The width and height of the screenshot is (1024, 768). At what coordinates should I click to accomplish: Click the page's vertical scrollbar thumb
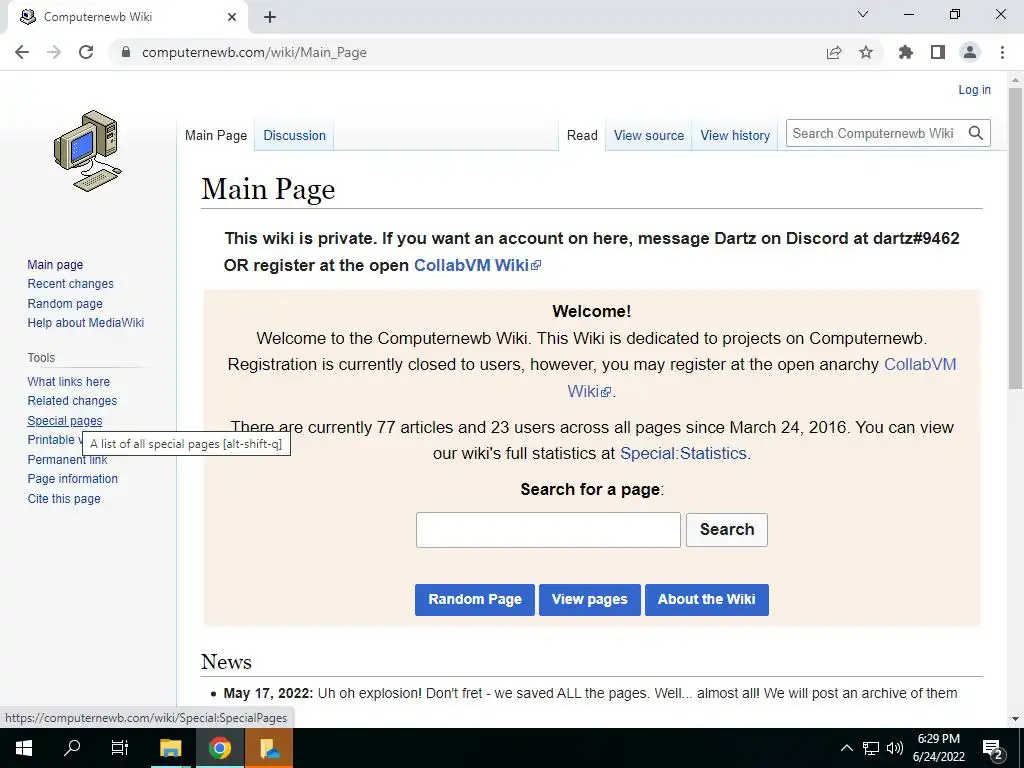pos(1015,238)
